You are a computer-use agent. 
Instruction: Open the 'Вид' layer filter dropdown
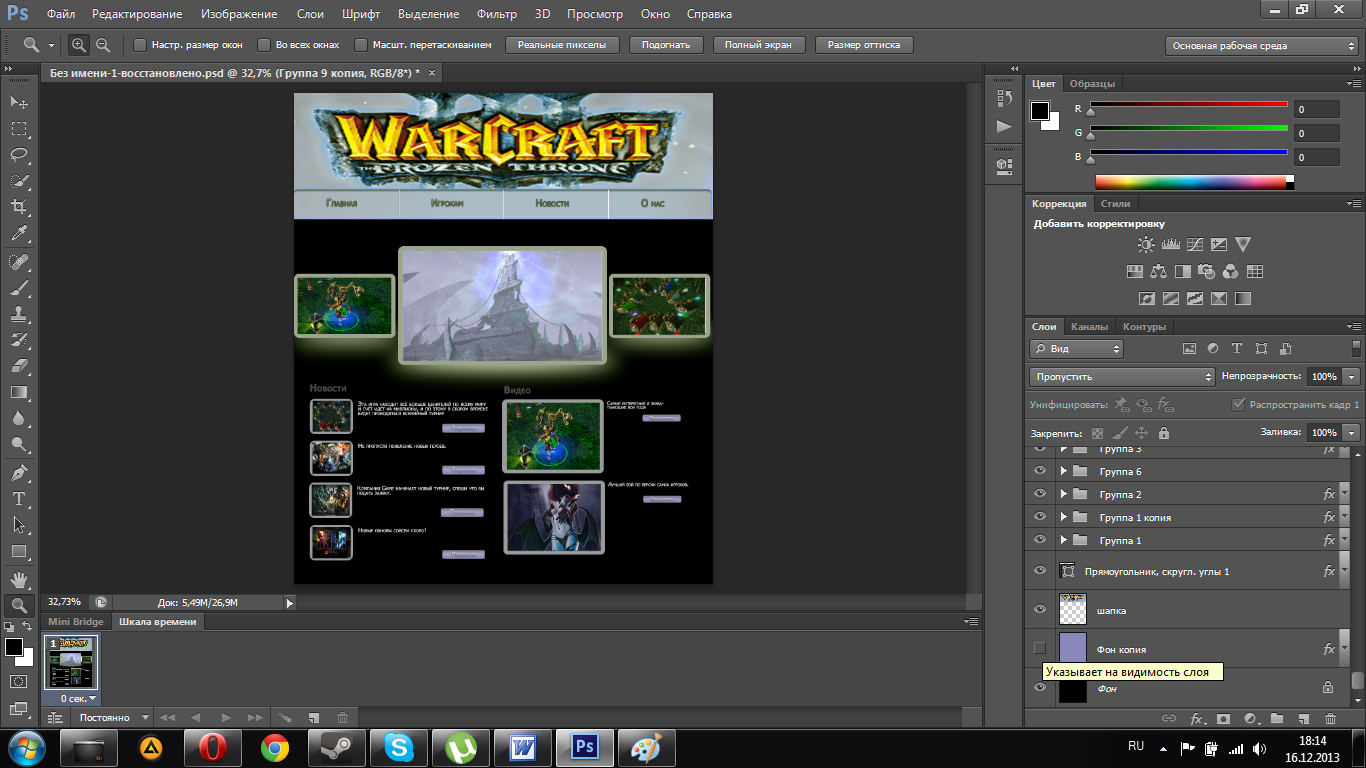pyautogui.click(x=1076, y=349)
